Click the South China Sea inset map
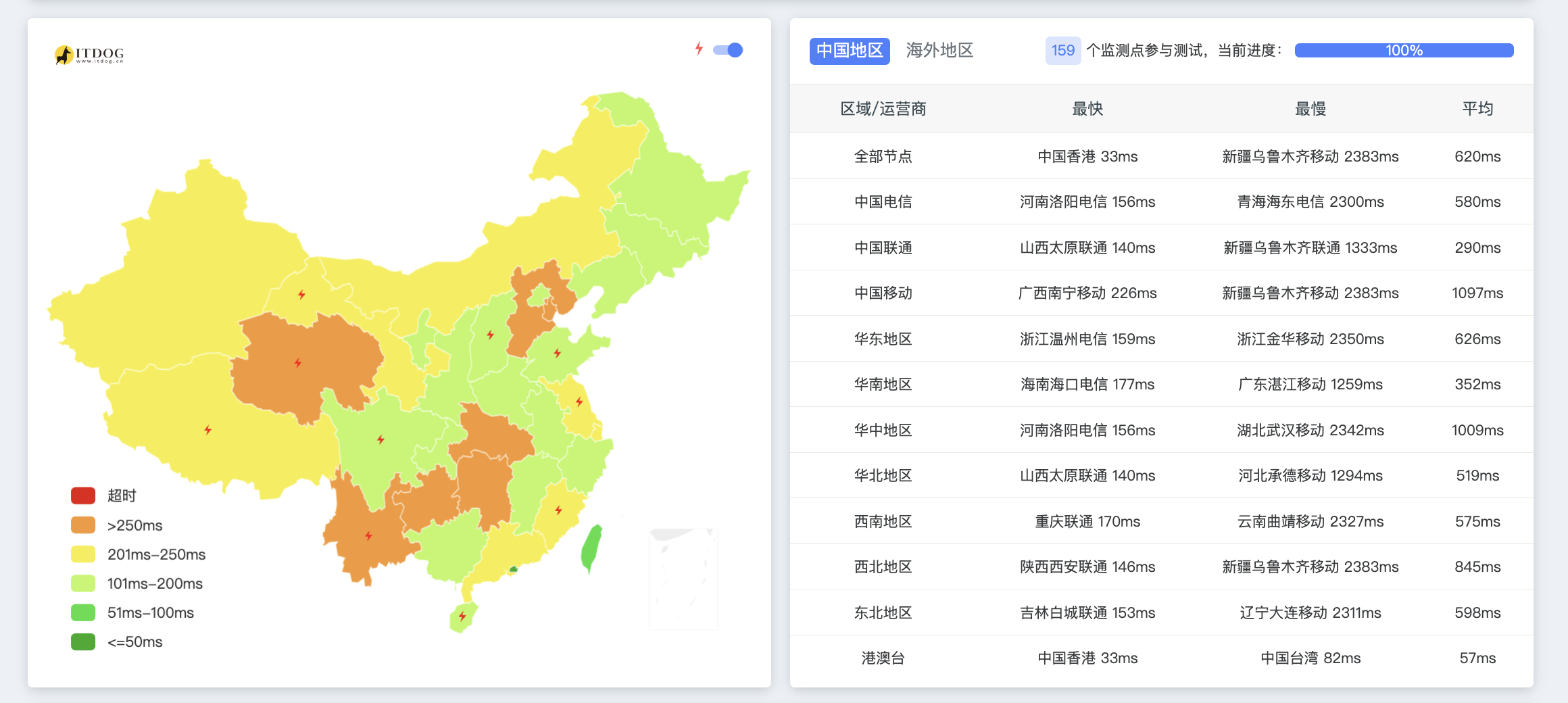This screenshot has height=703, width=1568. click(683, 579)
